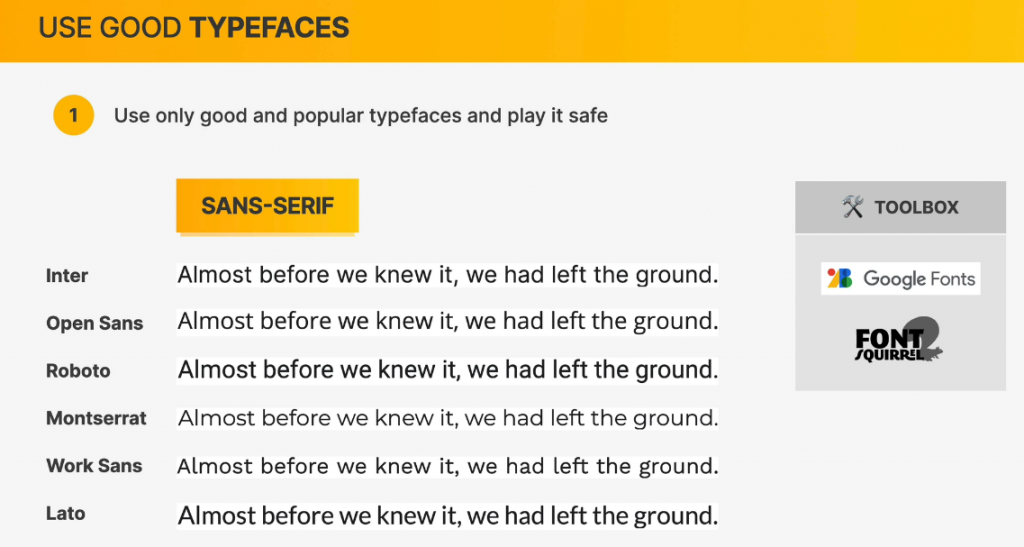Image resolution: width=1024 pixels, height=547 pixels.
Task: Click the USE GOOD TYPEFACES heading
Action: [194, 28]
